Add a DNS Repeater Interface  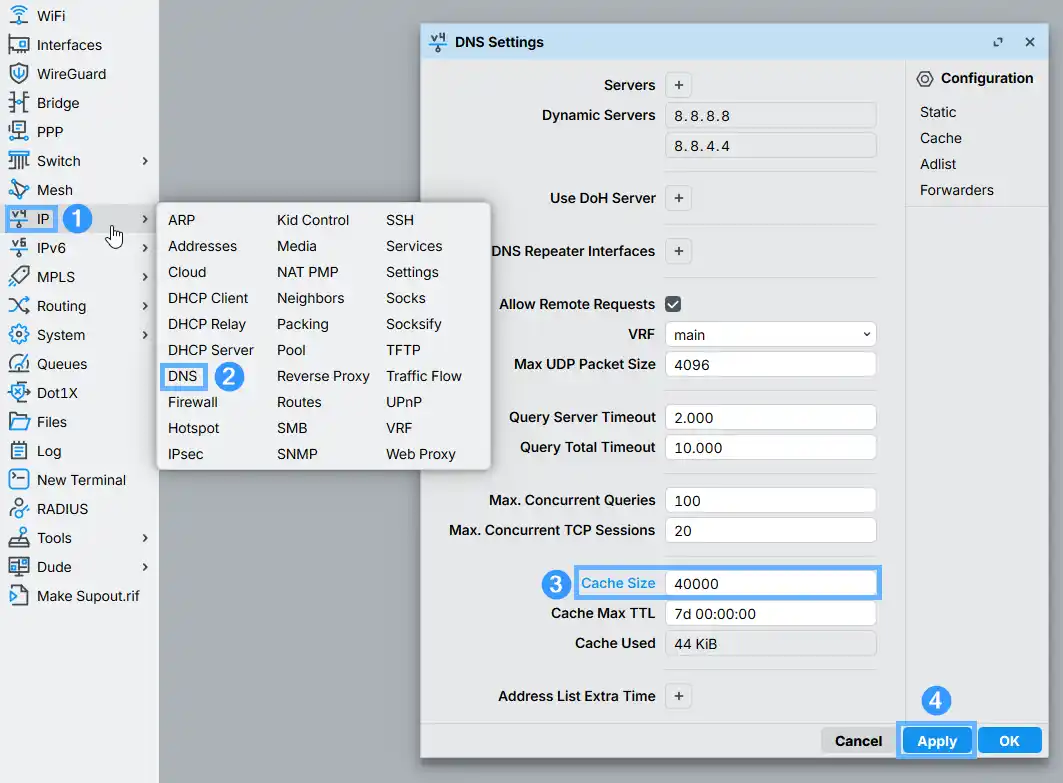coord(679,252)
